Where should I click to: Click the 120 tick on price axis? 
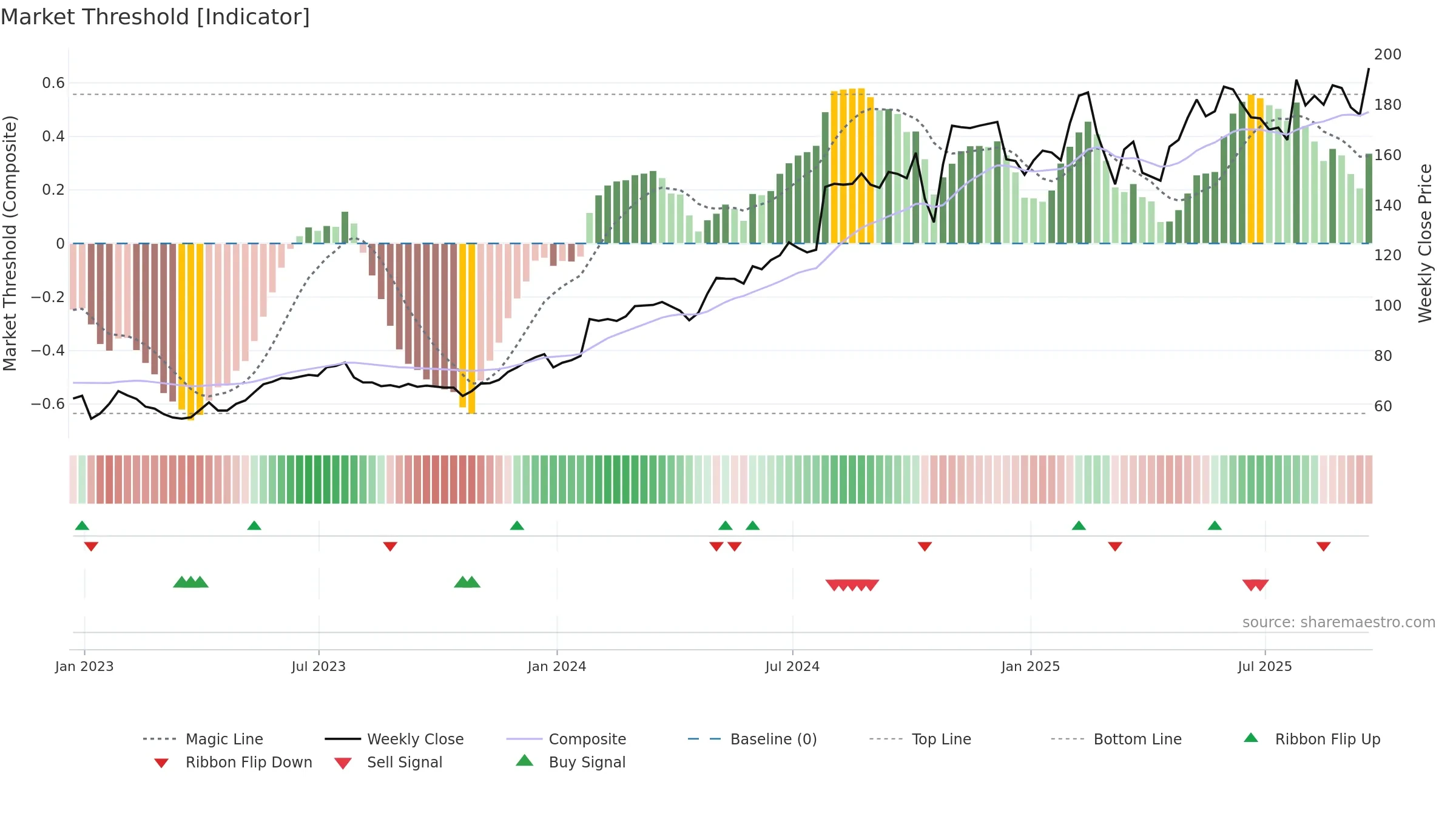1387,255
